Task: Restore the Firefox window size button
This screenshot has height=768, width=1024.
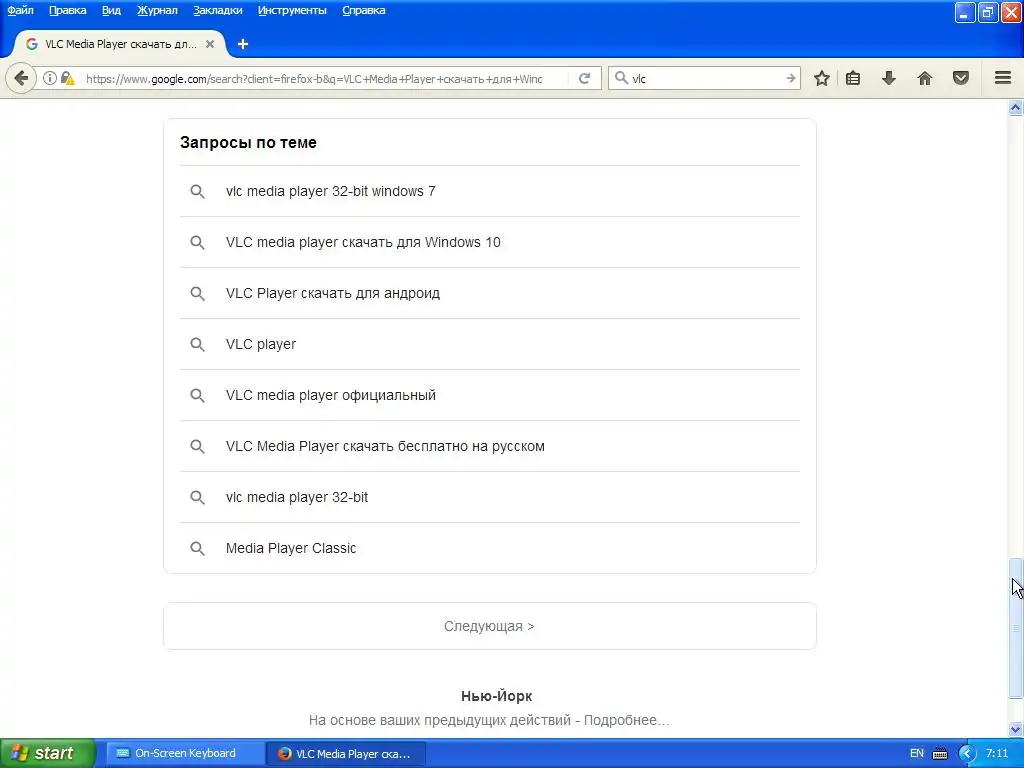Action: pos(987,12)
